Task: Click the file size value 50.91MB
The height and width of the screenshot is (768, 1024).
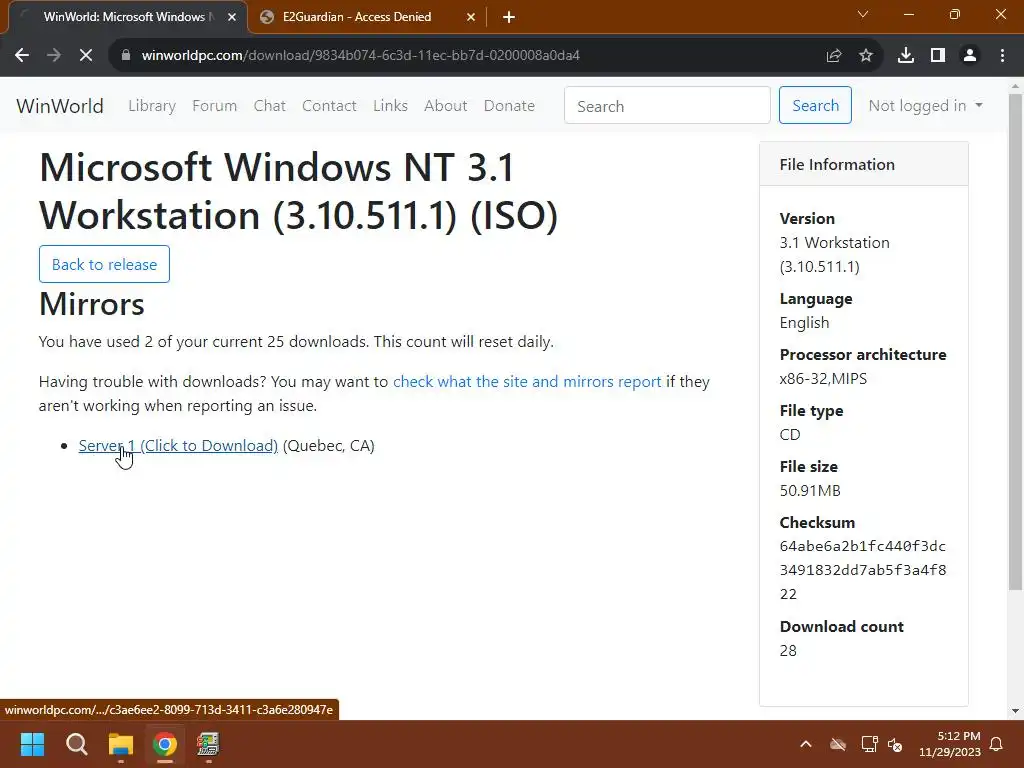Action: coord(810,490)
